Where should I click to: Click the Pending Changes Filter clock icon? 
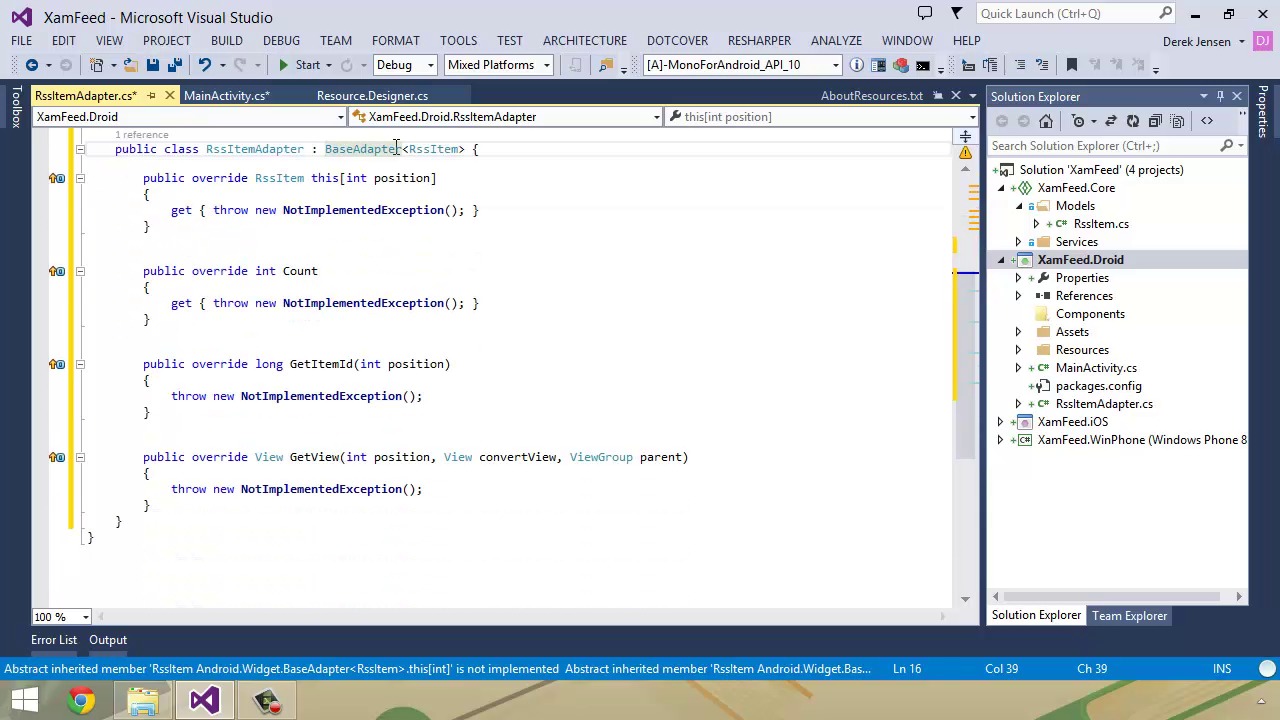(1078, 121)
